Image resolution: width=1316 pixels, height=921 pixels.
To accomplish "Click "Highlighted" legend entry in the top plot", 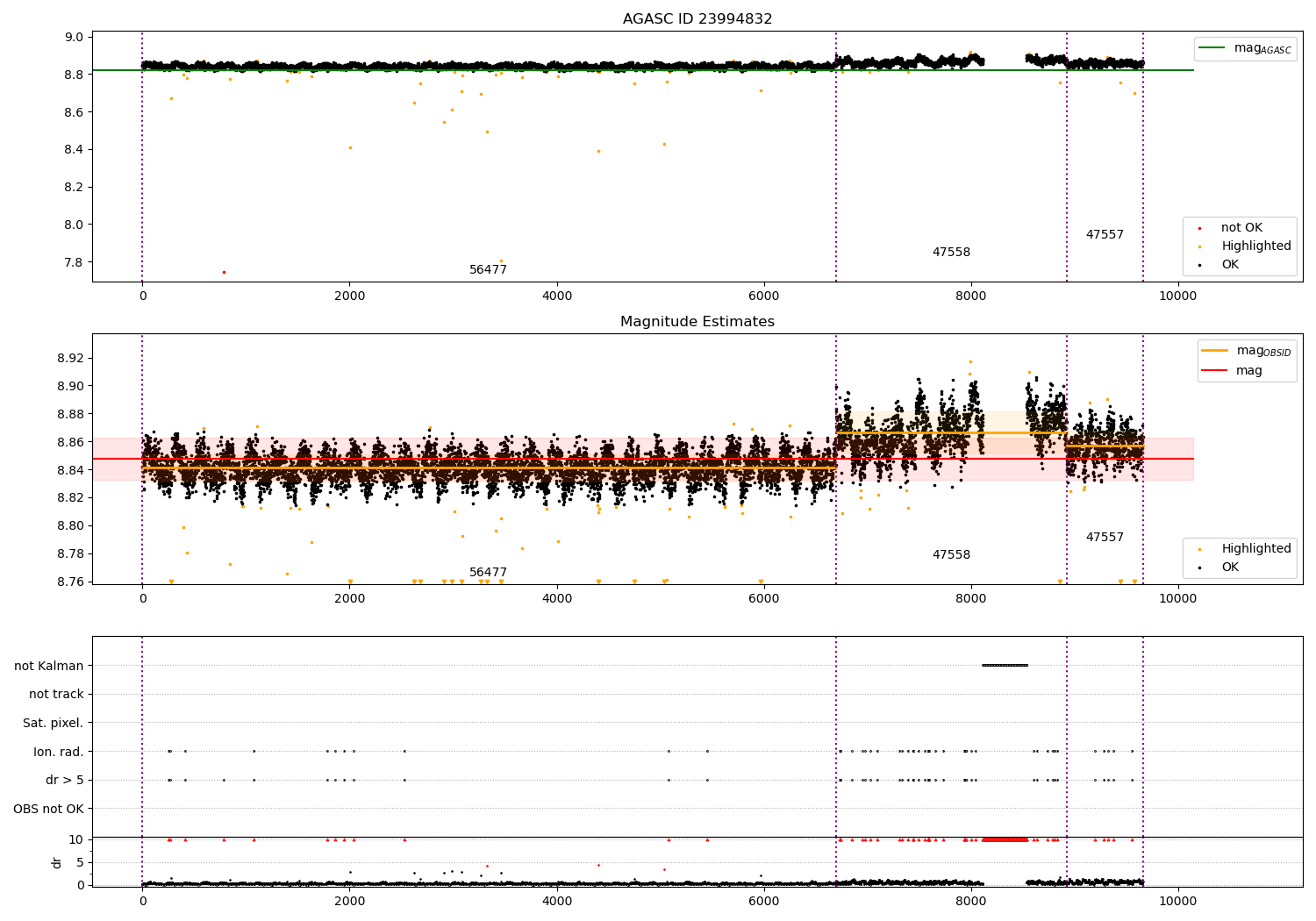I will point(1244,246).
